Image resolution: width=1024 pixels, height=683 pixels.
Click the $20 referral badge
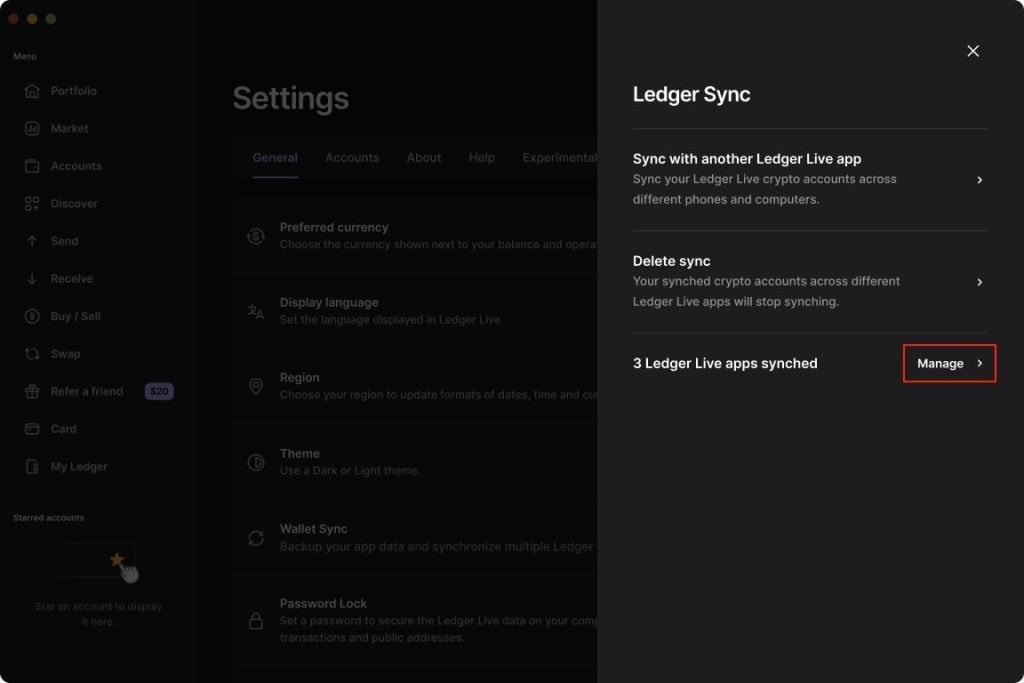coord(159,392)
